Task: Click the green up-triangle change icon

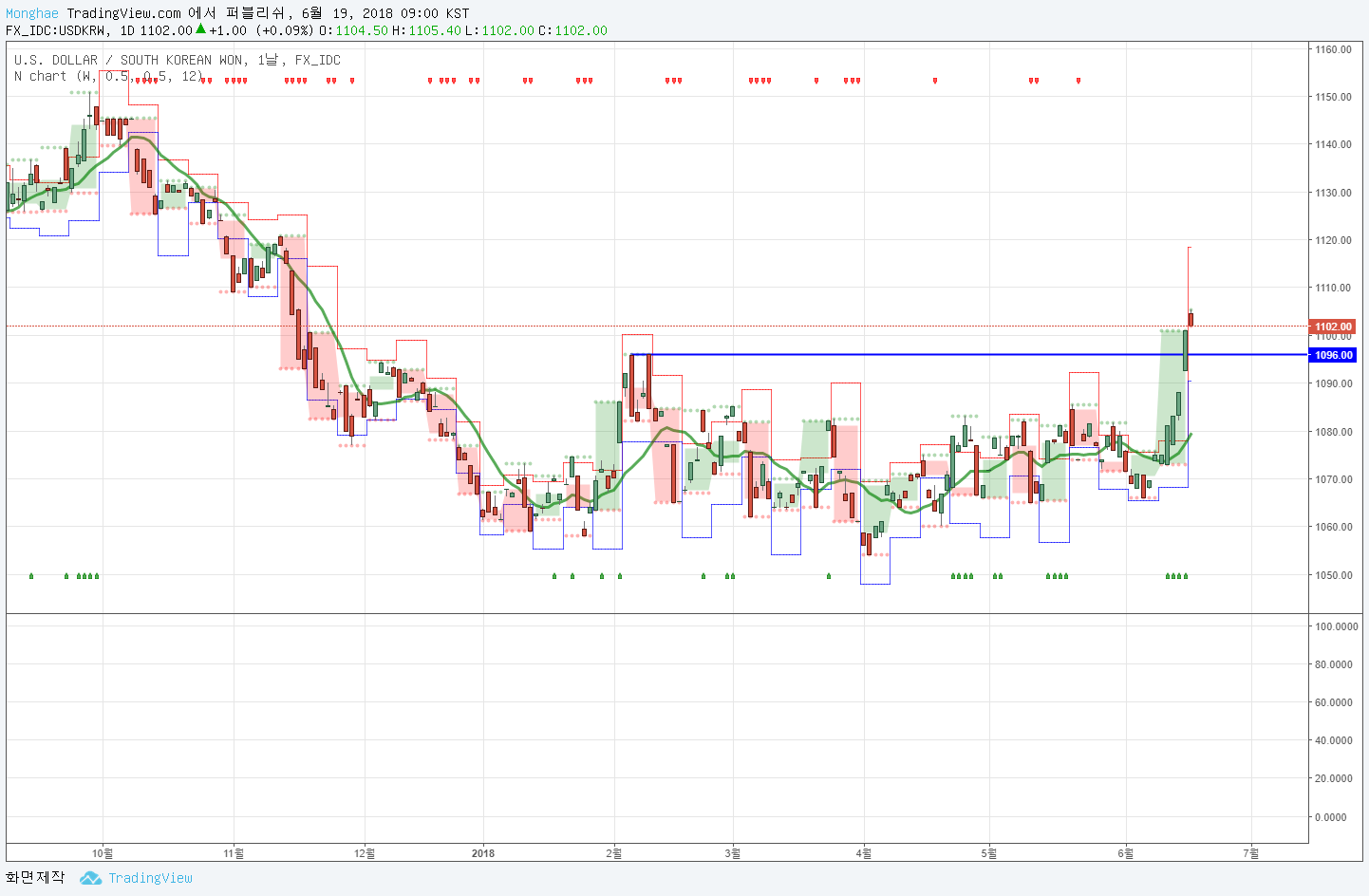Action: click(200, 29)
